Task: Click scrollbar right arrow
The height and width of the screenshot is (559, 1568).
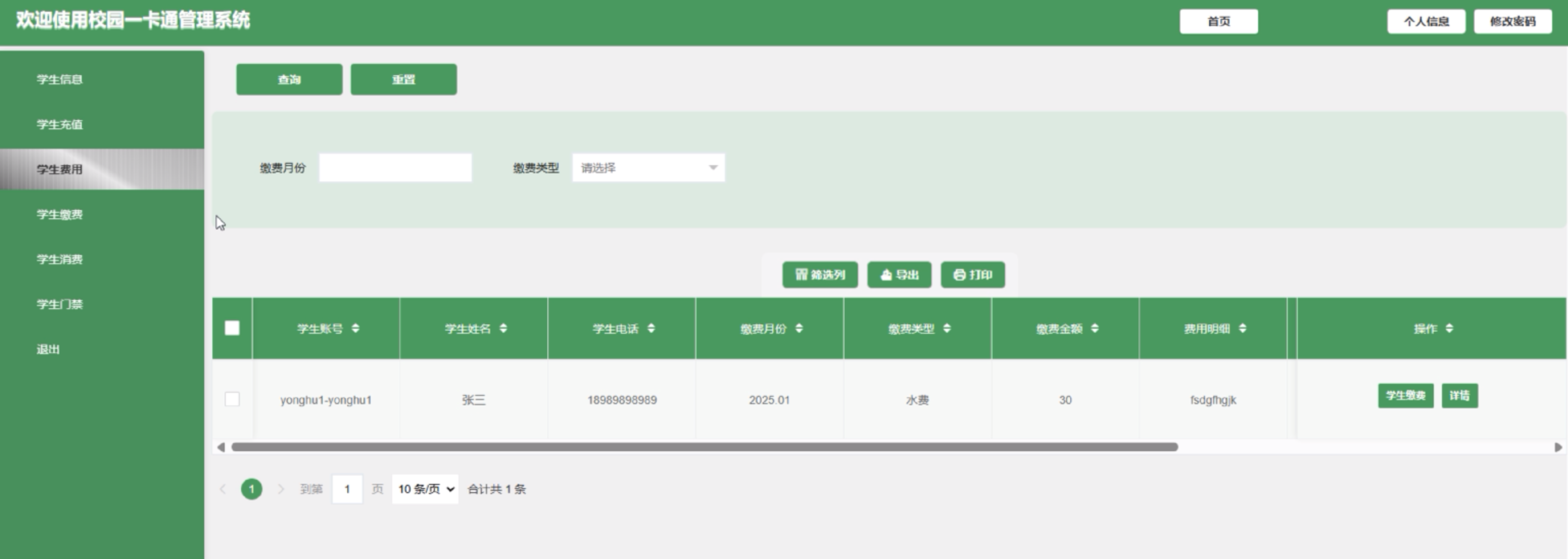Action: tap(1558, 447)
